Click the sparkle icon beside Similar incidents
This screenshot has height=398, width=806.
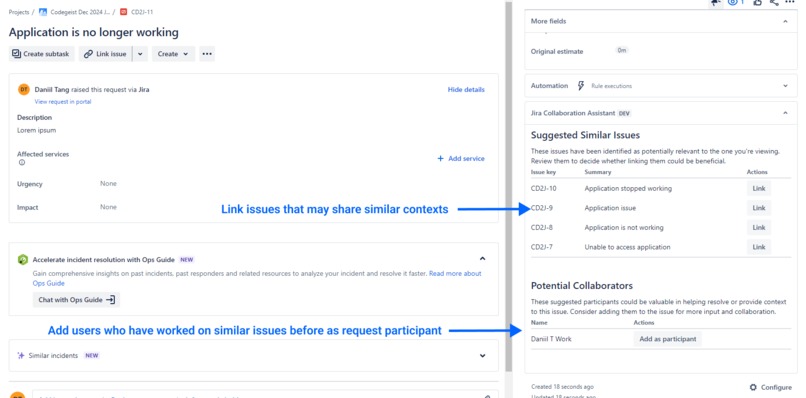pos(21,355)
